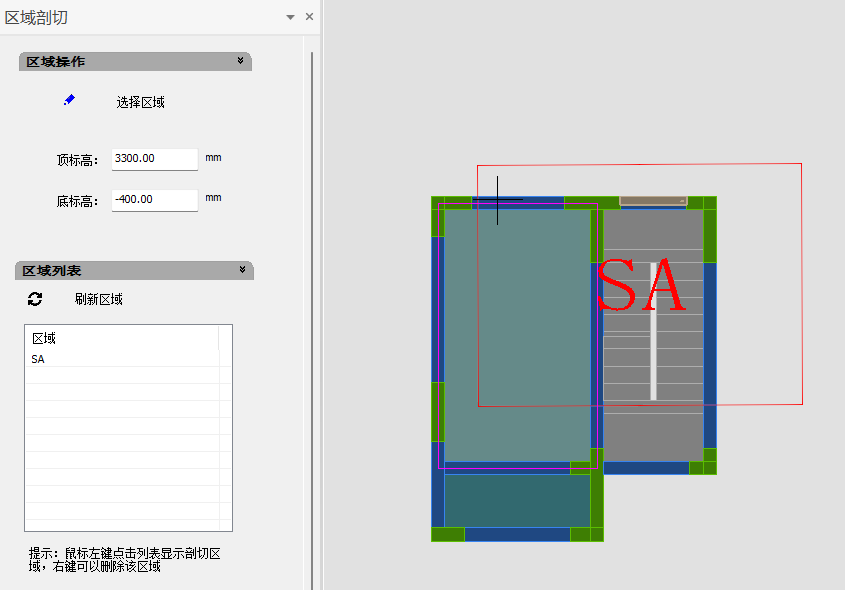Click the 区域 column header
This screenshot has width=845, height=590.
(44, 339)
